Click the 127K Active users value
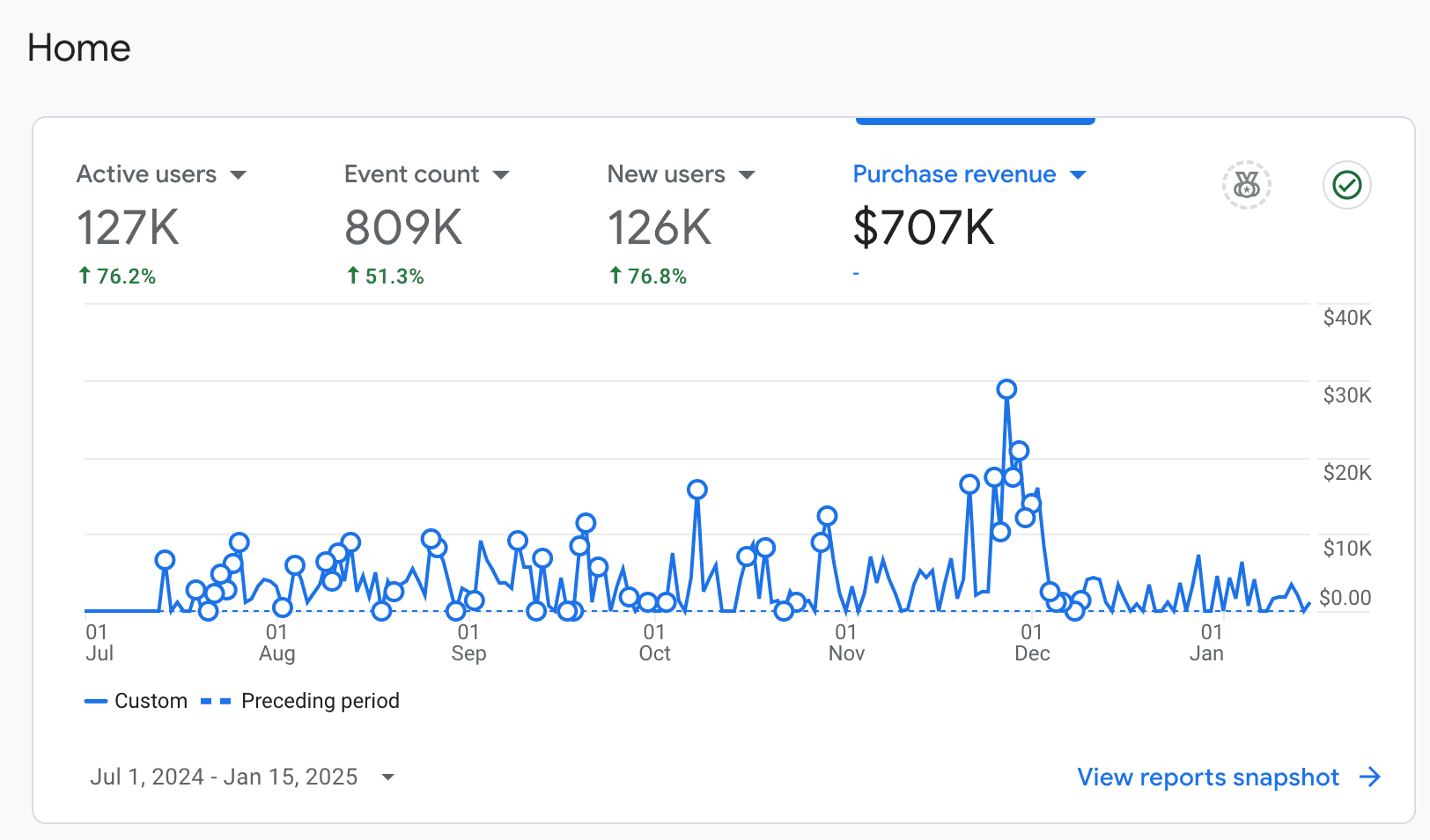1430x840 pixels. tap(129, 228)
